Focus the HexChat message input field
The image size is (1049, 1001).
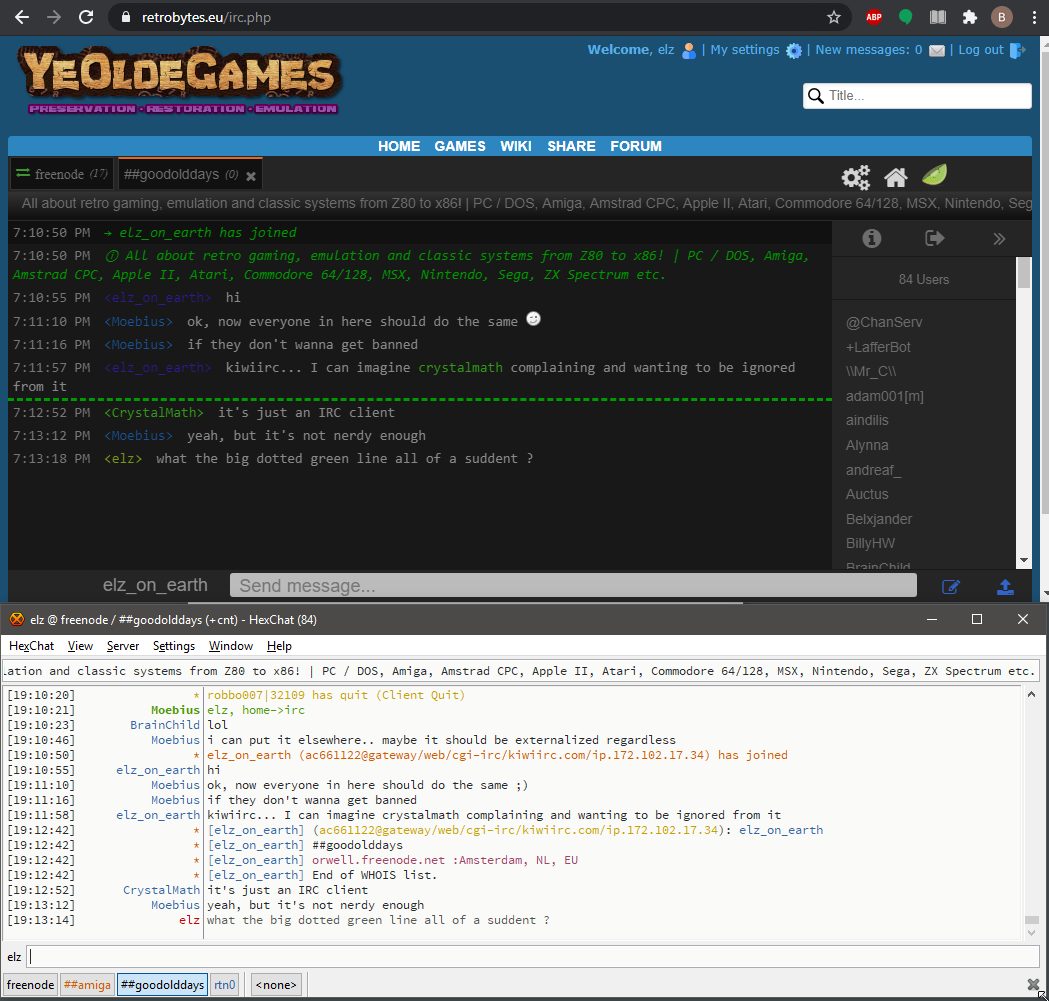pos(533,957)
